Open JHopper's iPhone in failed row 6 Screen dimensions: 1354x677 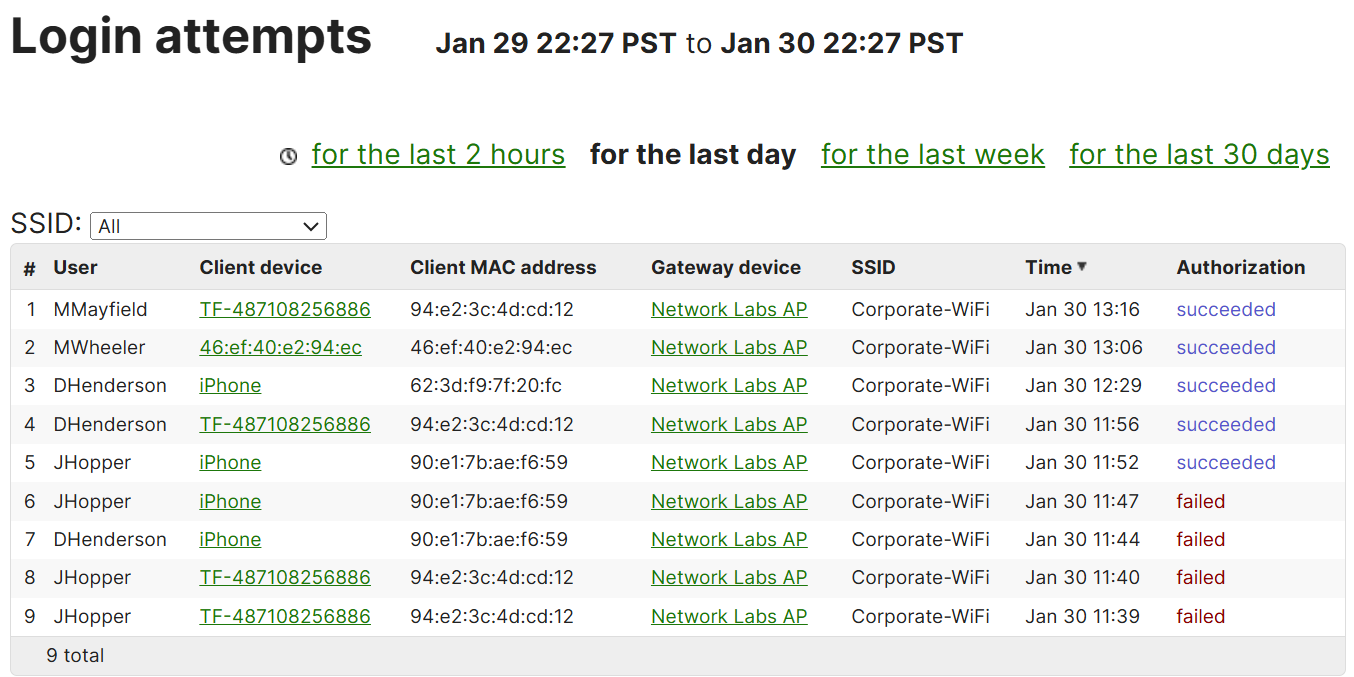(x=230, y=502)
